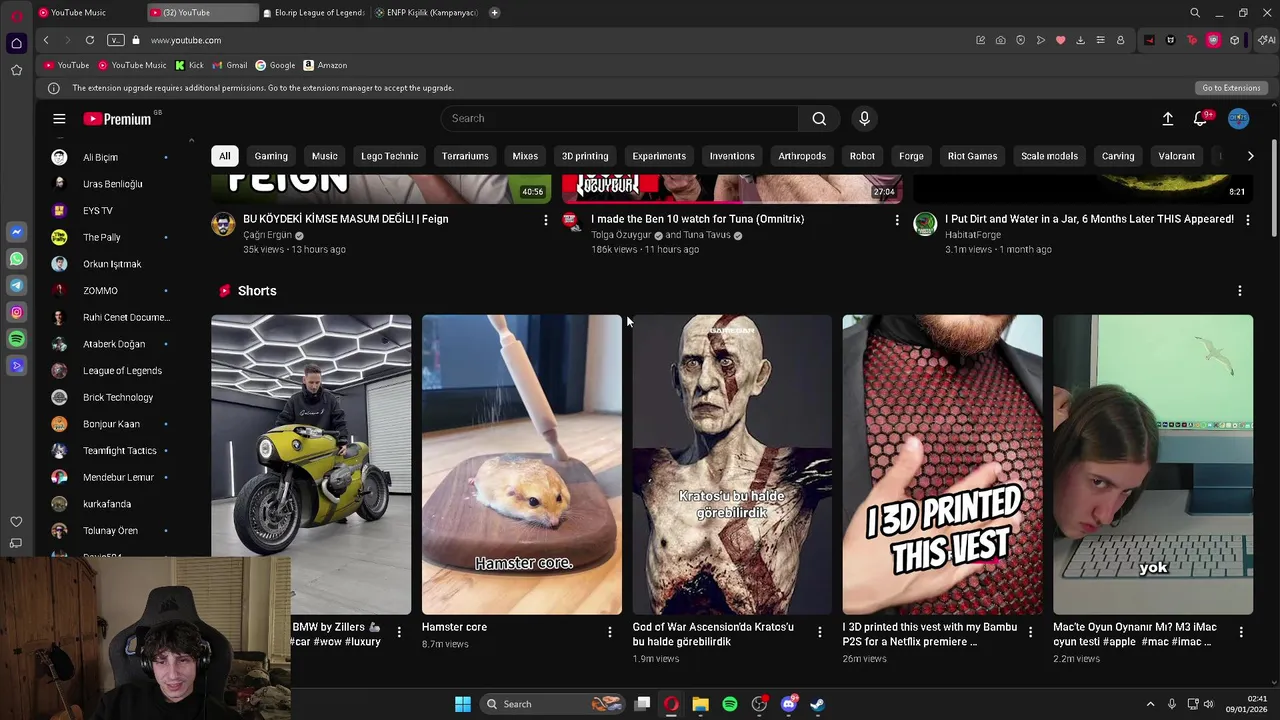Switch to the Elo.rip League tab
This screenshot has height=720, width=1280.
315,13
